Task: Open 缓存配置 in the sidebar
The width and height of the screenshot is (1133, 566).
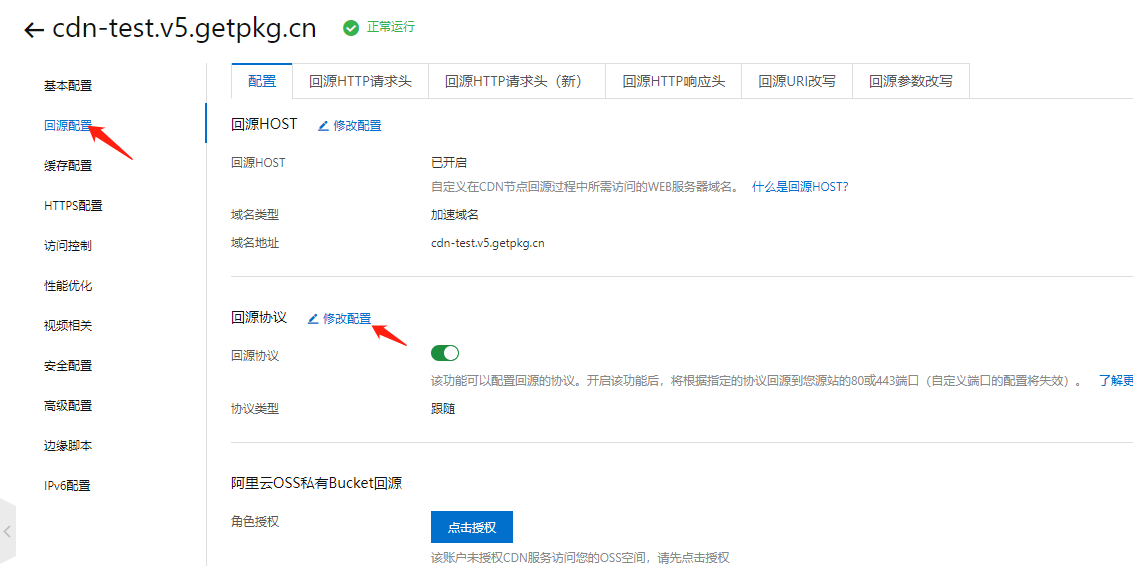Action: [68, 166]
